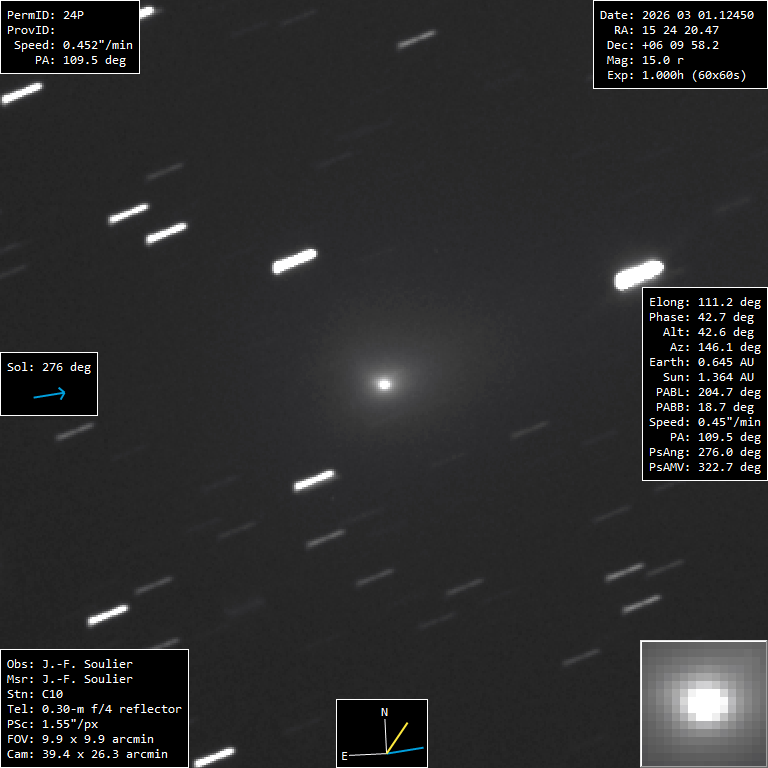Click the star trail above the comet

[x=294, y=262]
